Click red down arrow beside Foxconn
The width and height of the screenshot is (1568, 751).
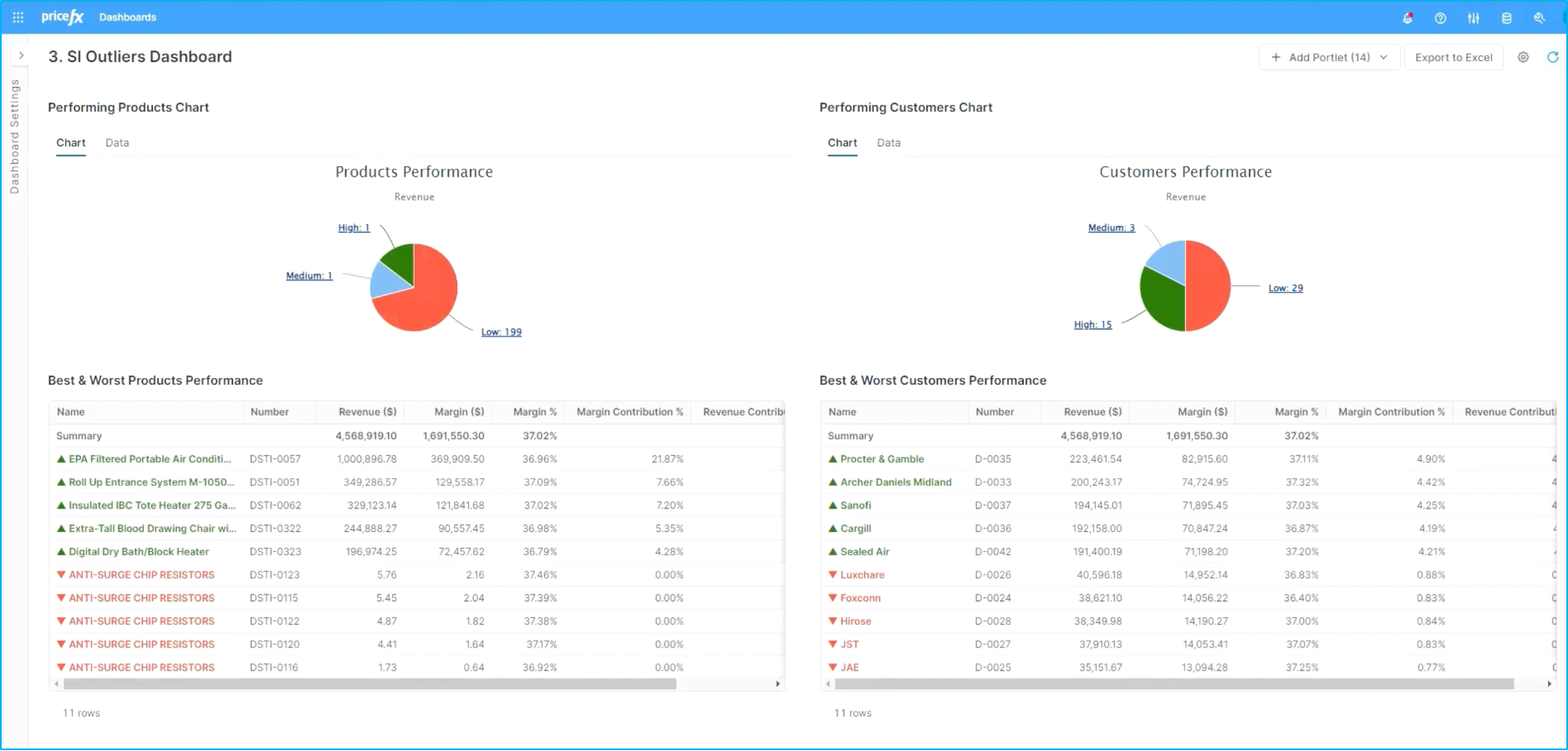pyautogui.click(x=832, y=599)
